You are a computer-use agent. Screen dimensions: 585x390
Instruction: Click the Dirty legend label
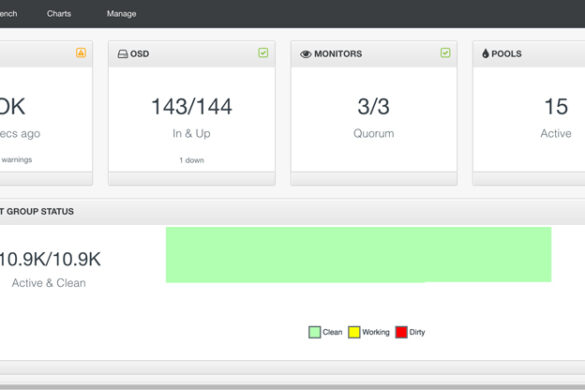click(417, 332)
